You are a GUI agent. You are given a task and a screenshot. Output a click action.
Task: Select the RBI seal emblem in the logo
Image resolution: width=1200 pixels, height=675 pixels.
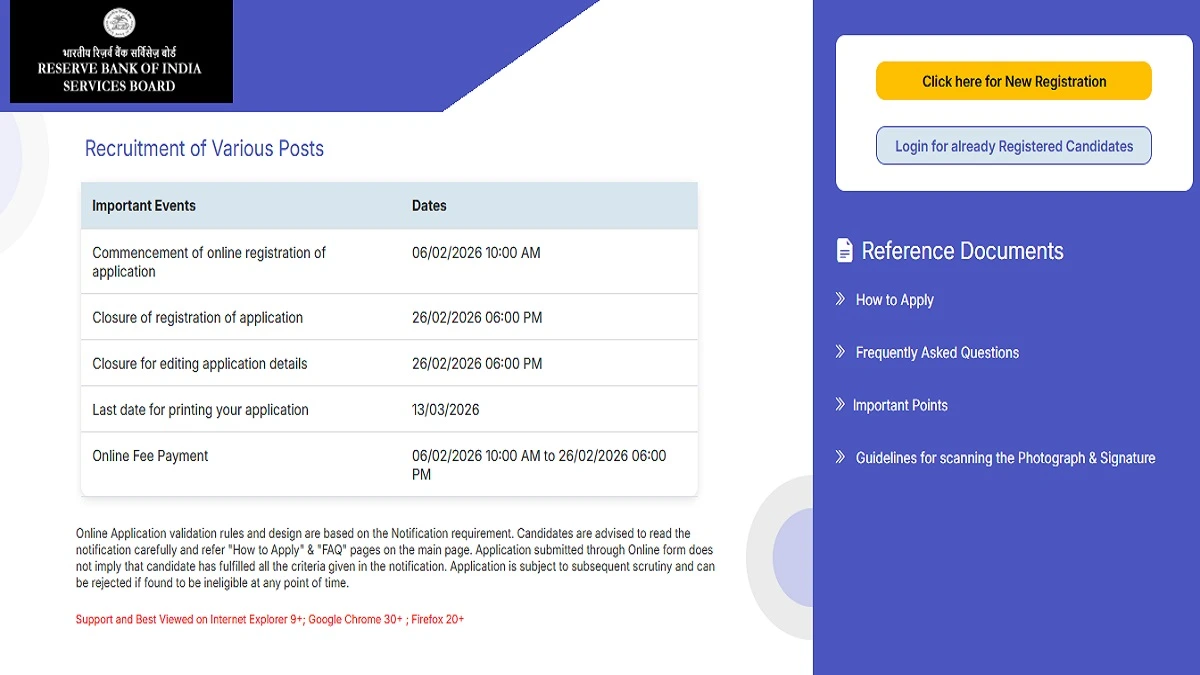point(119,24)
